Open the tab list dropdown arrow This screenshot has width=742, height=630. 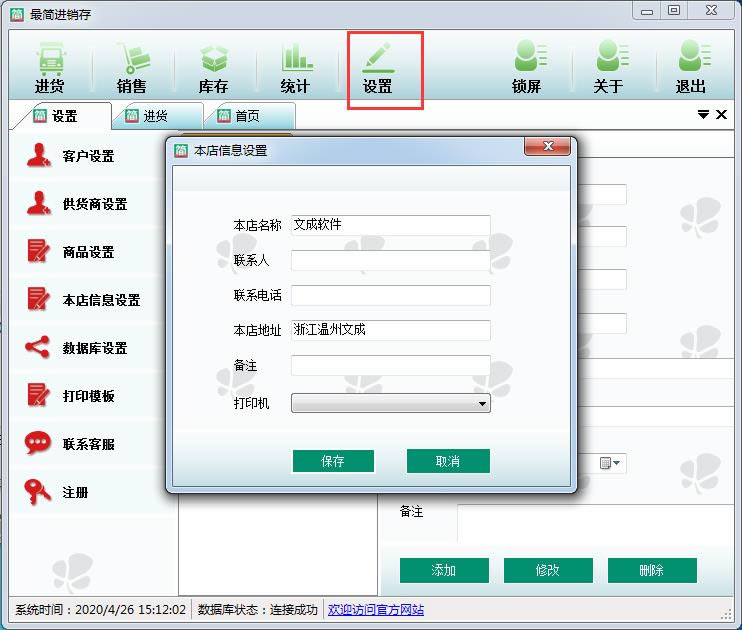pyautogui.click(x=703, y=114)
